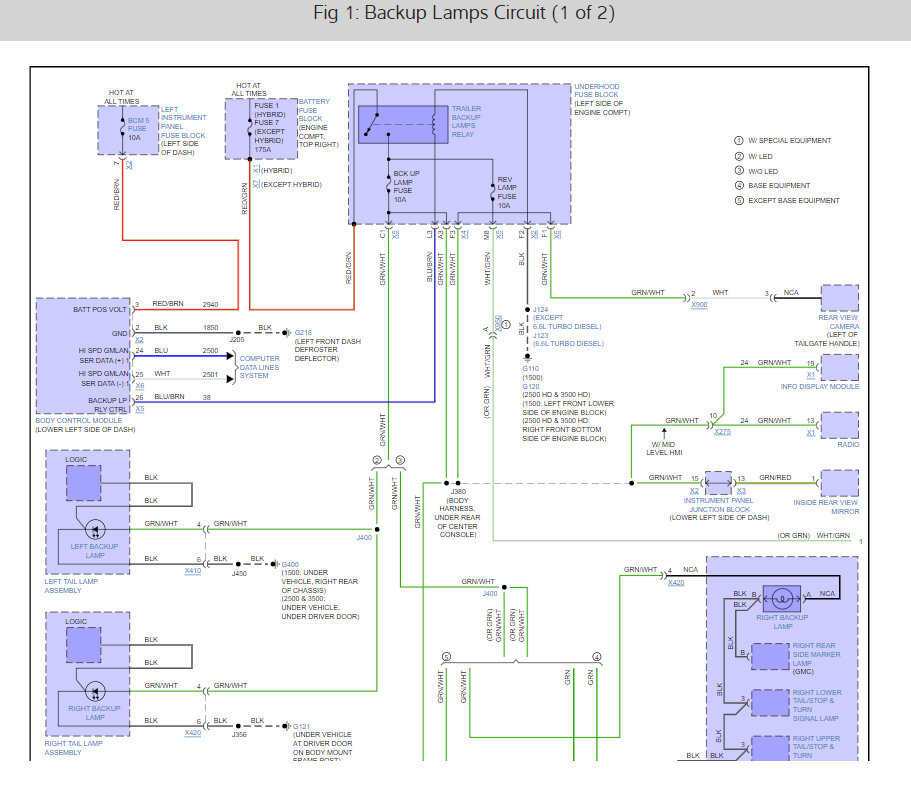
Task: Select the 'BODY CONTROL MODULE' label
Action: click(x=78, y=420)
